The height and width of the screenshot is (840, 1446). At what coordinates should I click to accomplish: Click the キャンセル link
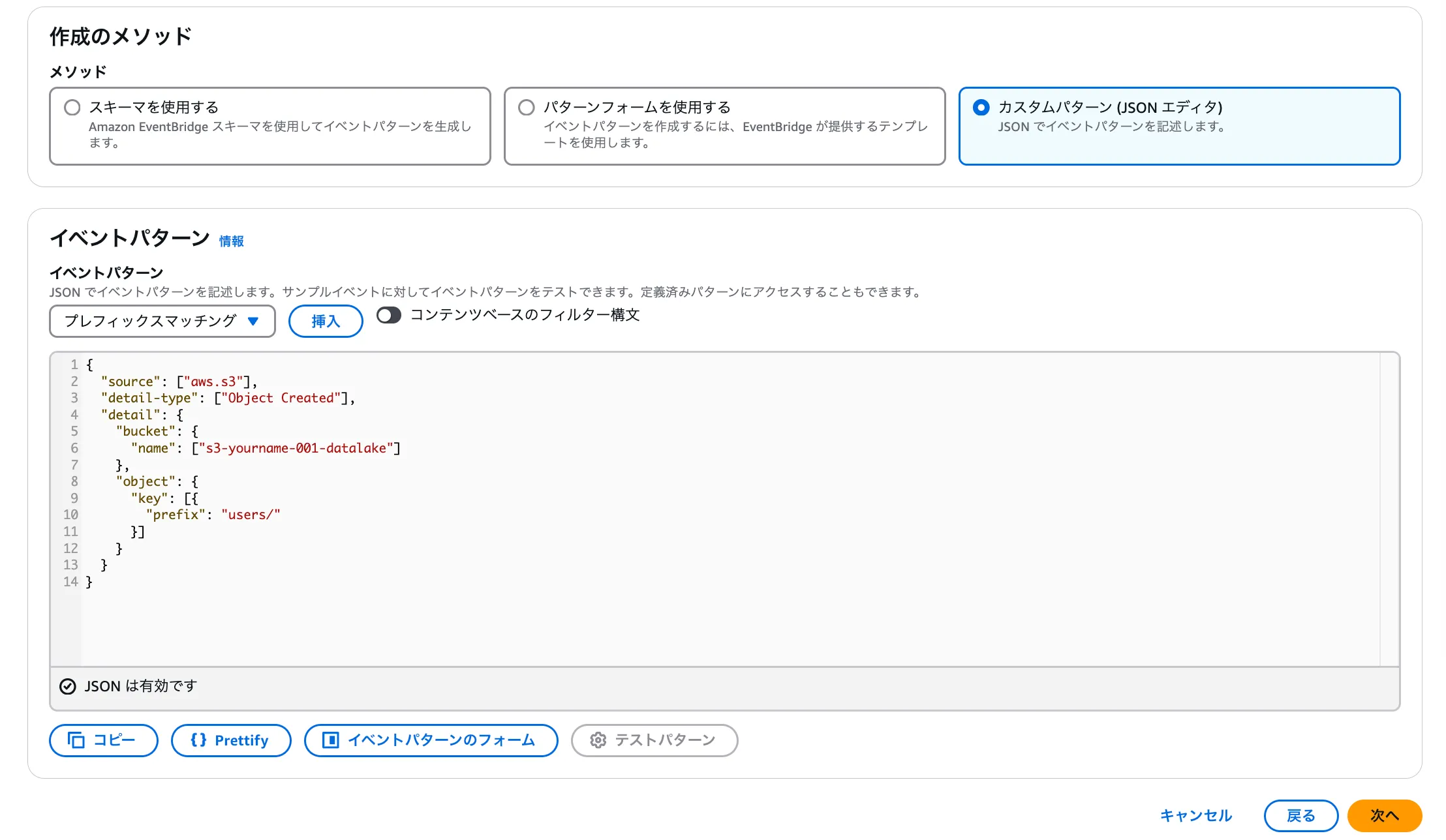click(1195, 815)
